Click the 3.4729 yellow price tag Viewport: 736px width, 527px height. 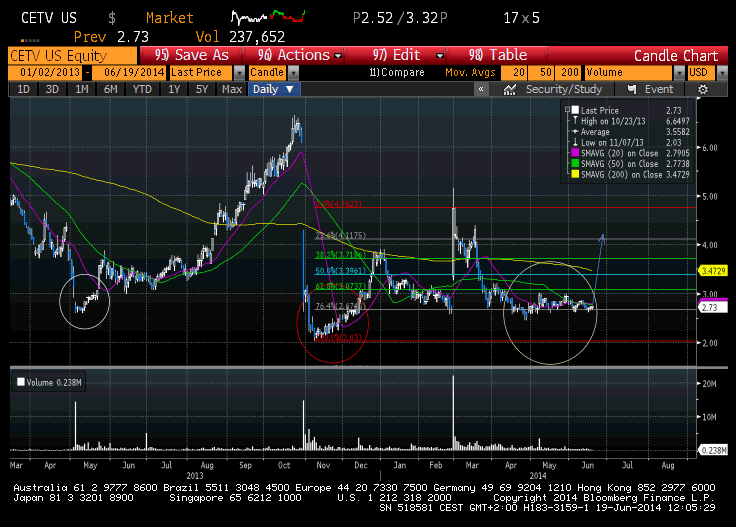click(x=713, y=271)
